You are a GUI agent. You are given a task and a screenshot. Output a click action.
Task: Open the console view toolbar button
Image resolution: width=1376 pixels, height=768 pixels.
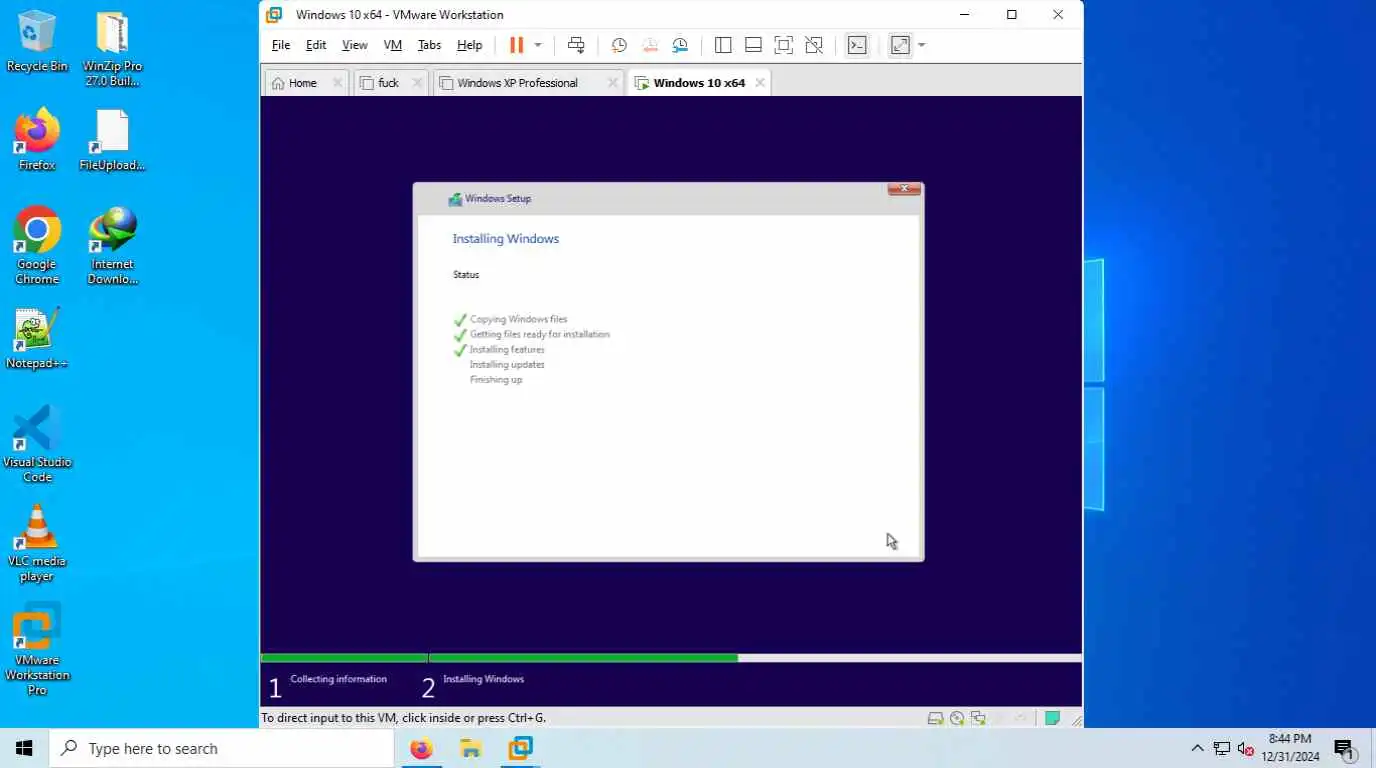(857, 45)
